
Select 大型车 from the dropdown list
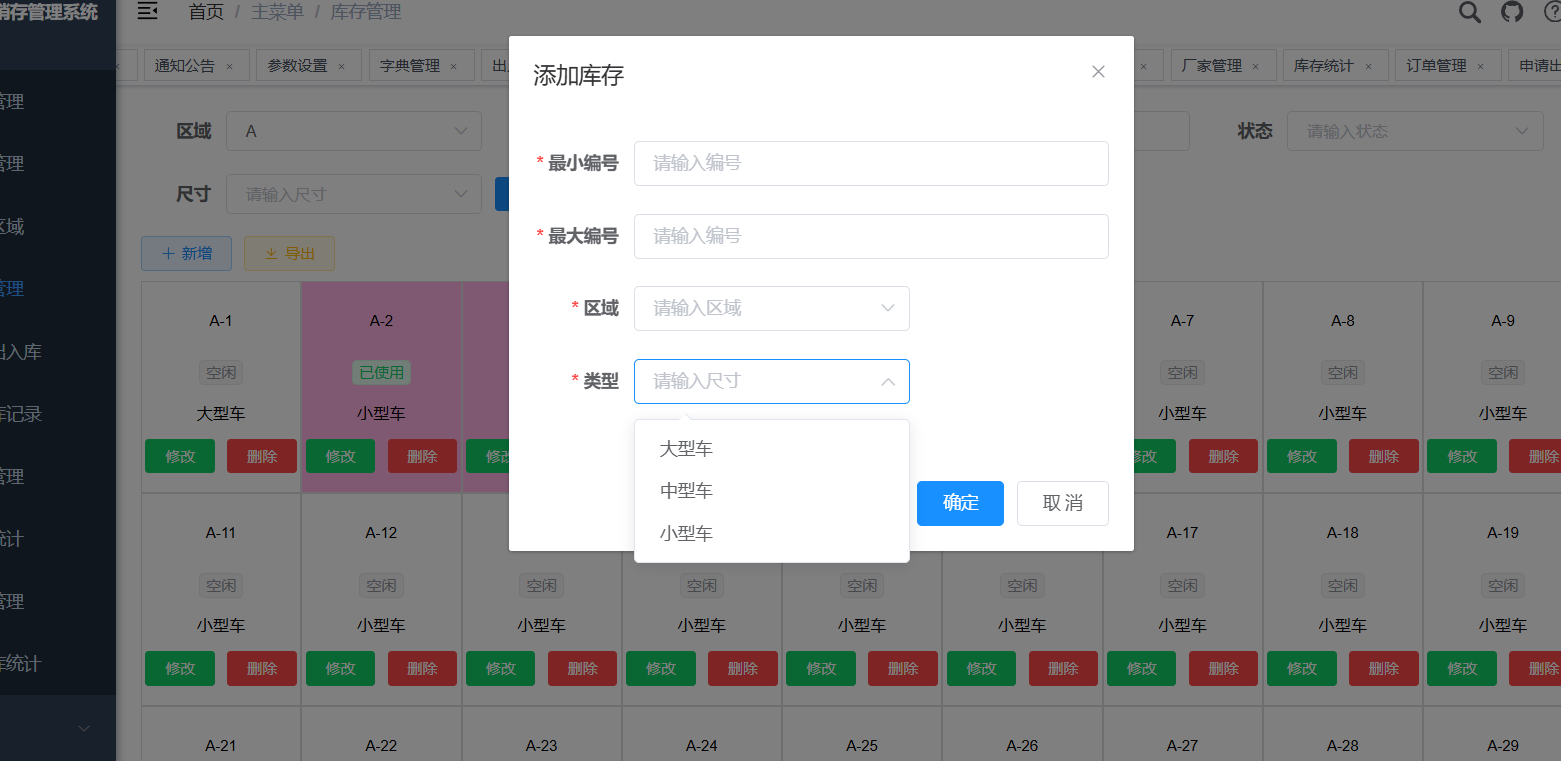click(x=772, y=449)
